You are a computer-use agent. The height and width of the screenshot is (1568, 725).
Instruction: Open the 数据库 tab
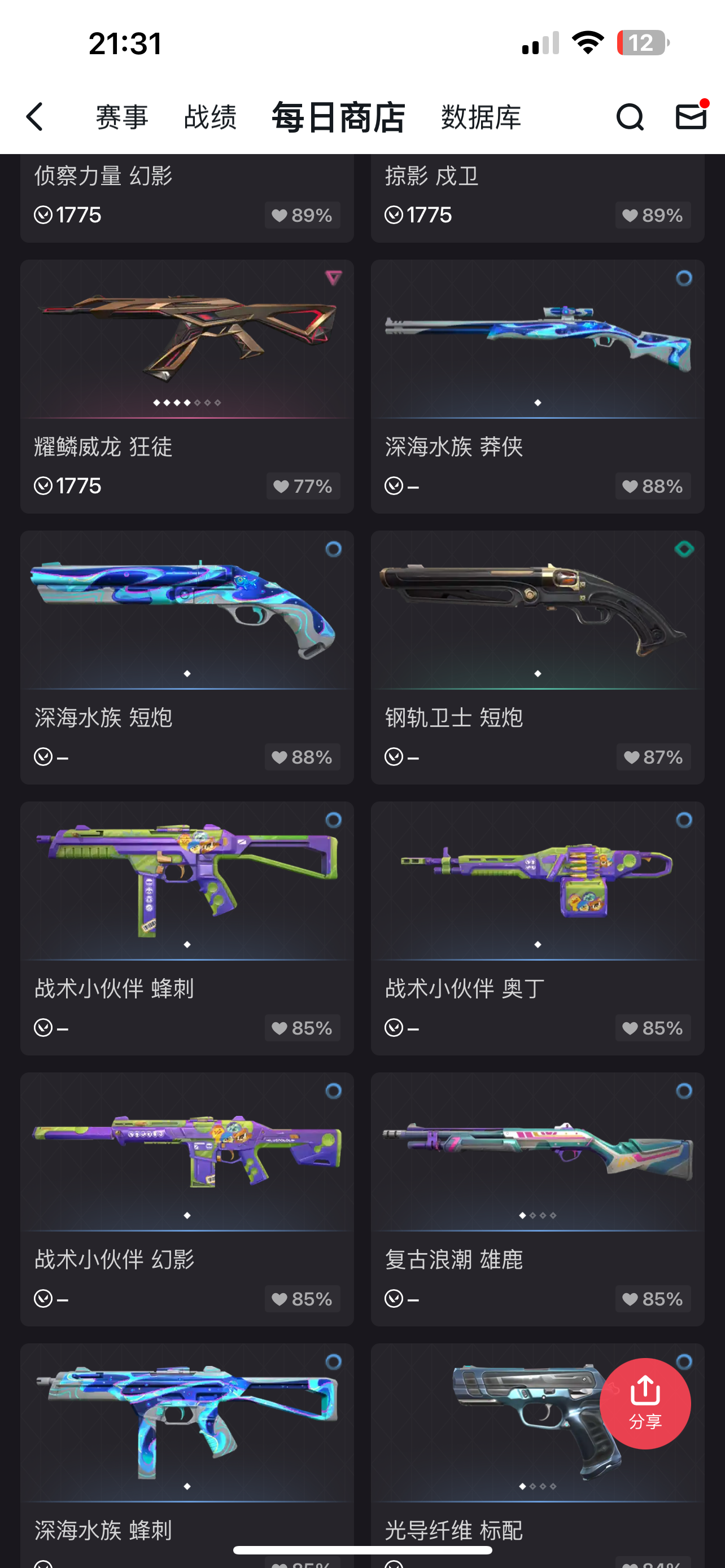point(481,117)
